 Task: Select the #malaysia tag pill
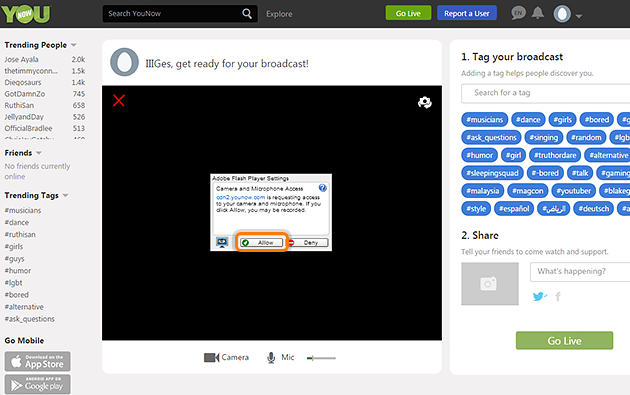coord(483,191)
